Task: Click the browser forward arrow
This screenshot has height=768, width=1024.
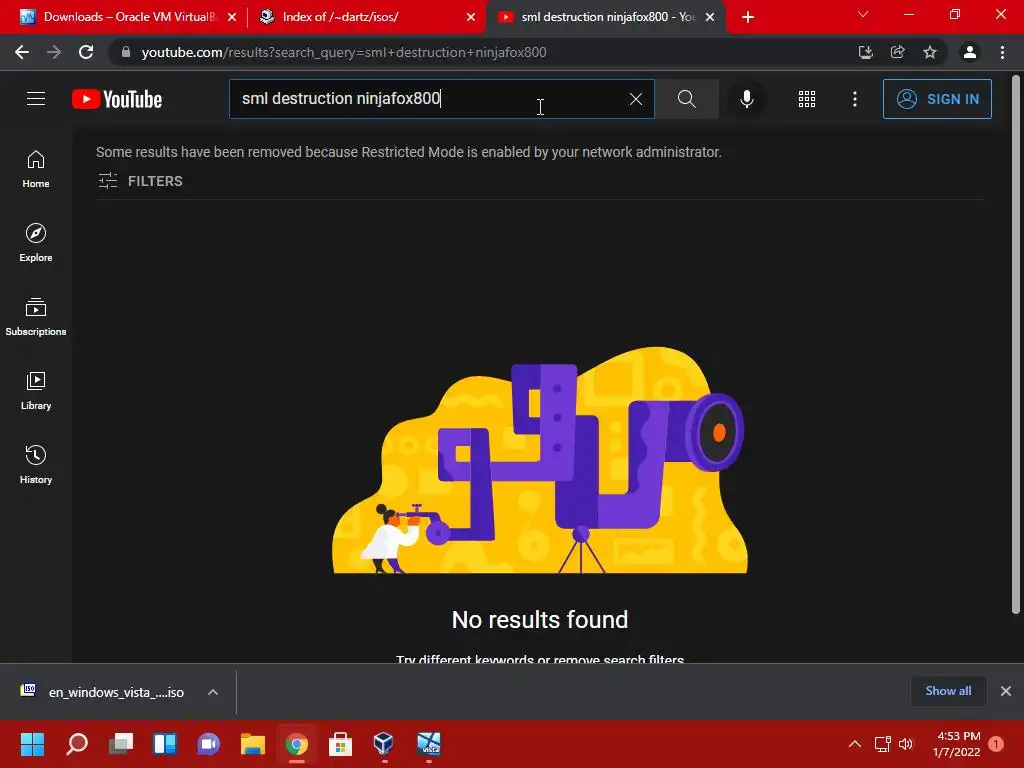Action: coord(54,52)
